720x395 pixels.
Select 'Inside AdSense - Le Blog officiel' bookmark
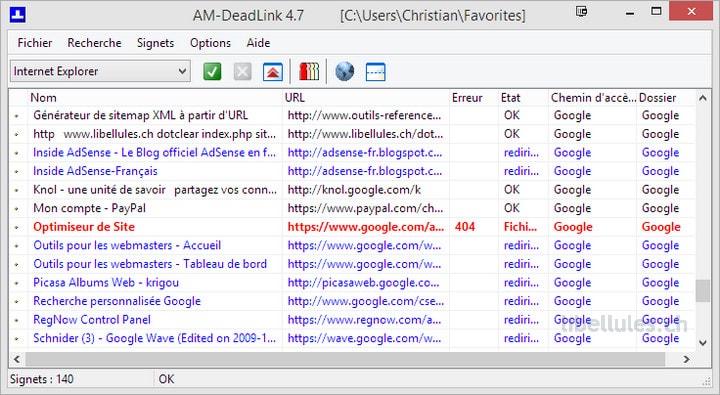click(154, 152)
